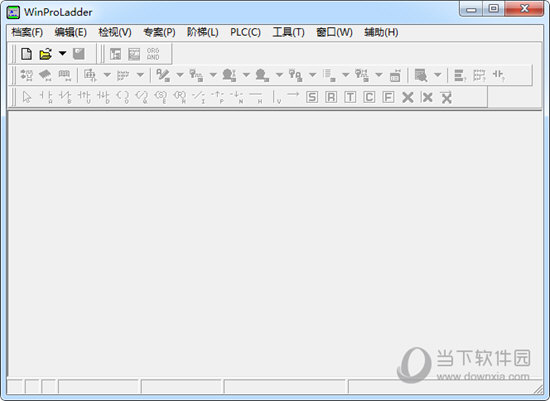Click the Function F box icon
The width and height of the screenshot is (550, 401).
click(388, 97)
